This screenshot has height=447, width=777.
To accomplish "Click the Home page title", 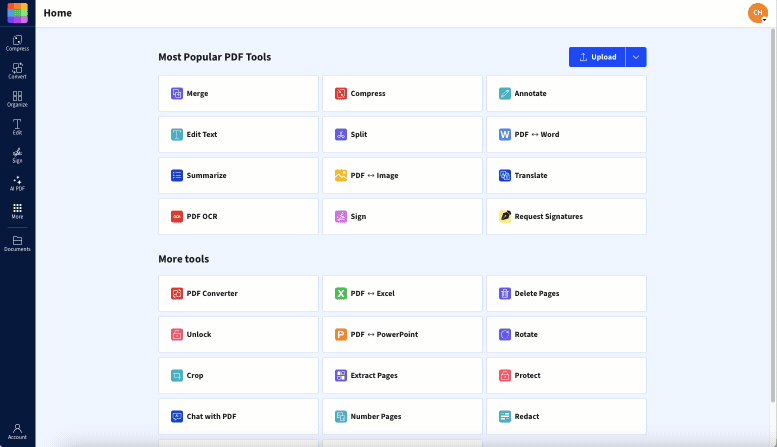I will (57, 13).
